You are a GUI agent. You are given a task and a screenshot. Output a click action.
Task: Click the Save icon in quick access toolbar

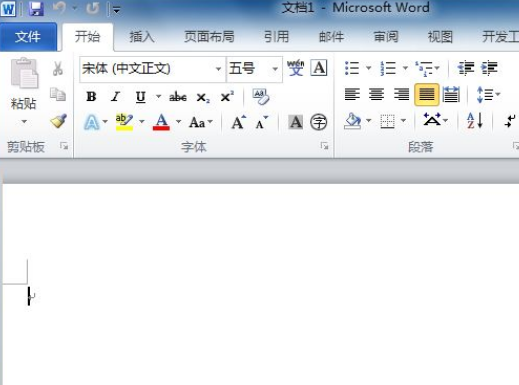coord(36,8)
